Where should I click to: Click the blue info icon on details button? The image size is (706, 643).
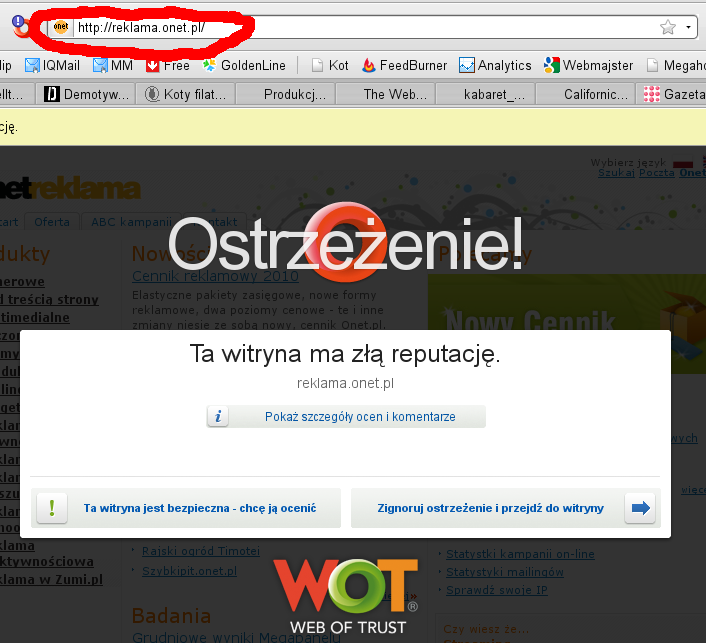point(218,417)
